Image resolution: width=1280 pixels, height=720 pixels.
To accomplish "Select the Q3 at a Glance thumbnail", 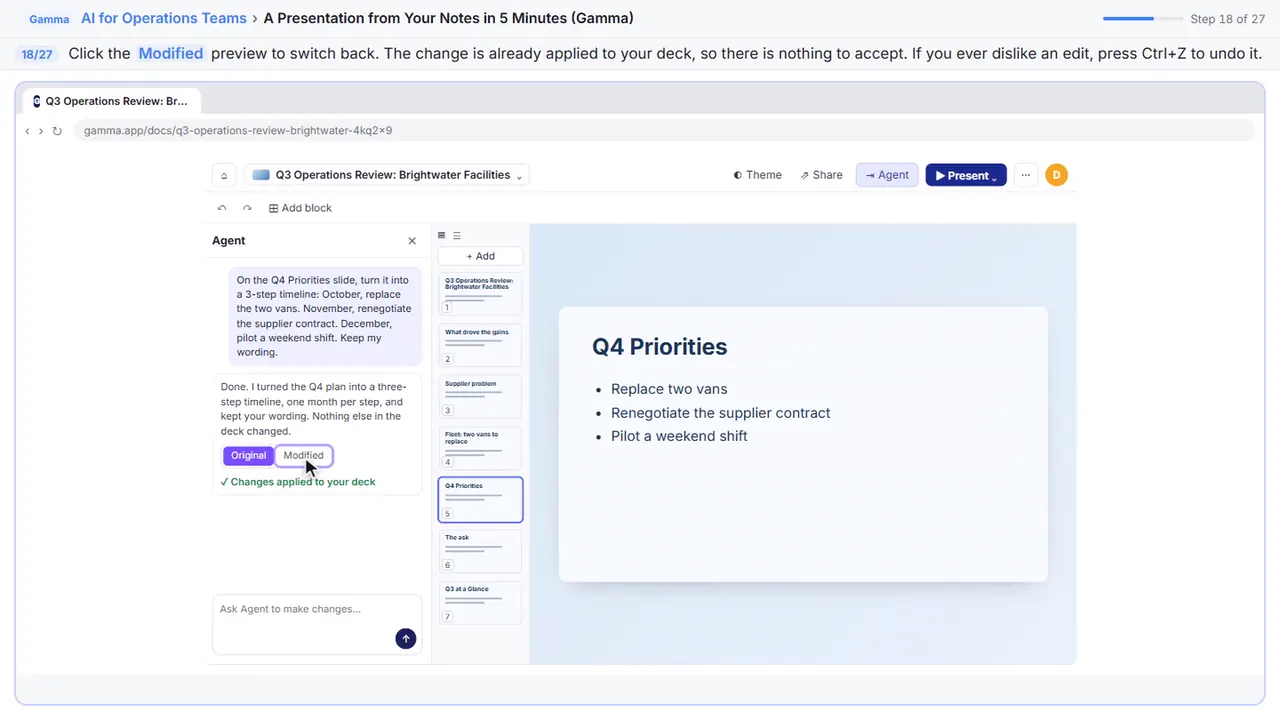I will pyautogui.click(x=480, y=603).
